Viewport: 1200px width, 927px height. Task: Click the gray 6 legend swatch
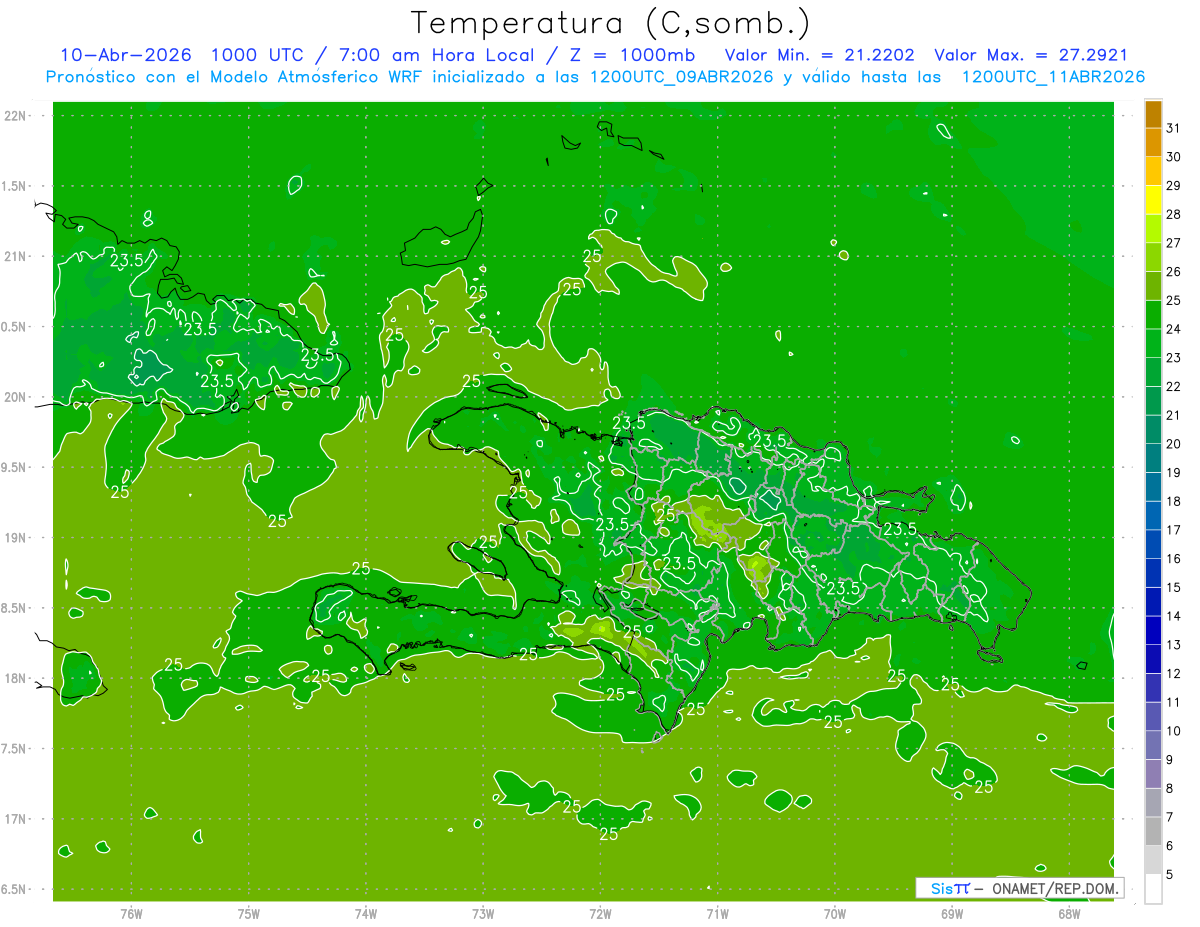[1153, 831]
